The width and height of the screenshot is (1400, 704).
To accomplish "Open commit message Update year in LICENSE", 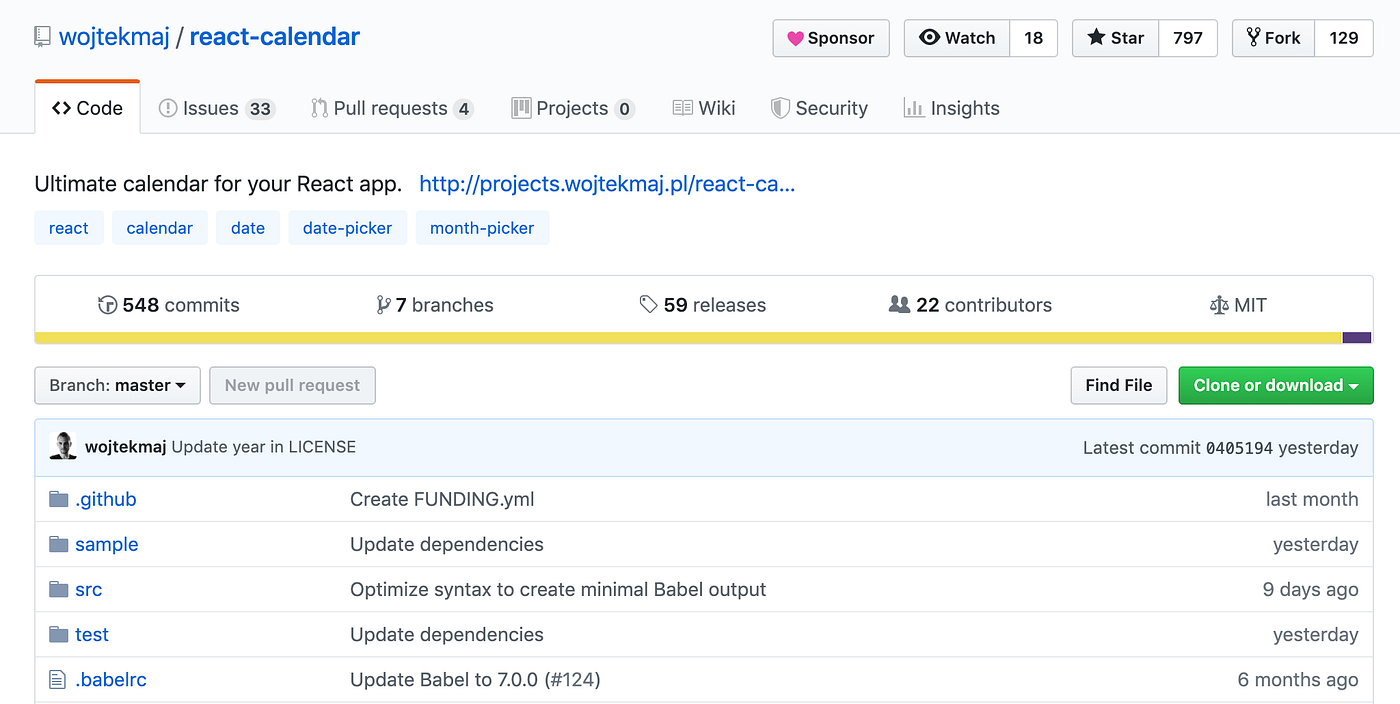I will 264,447.
